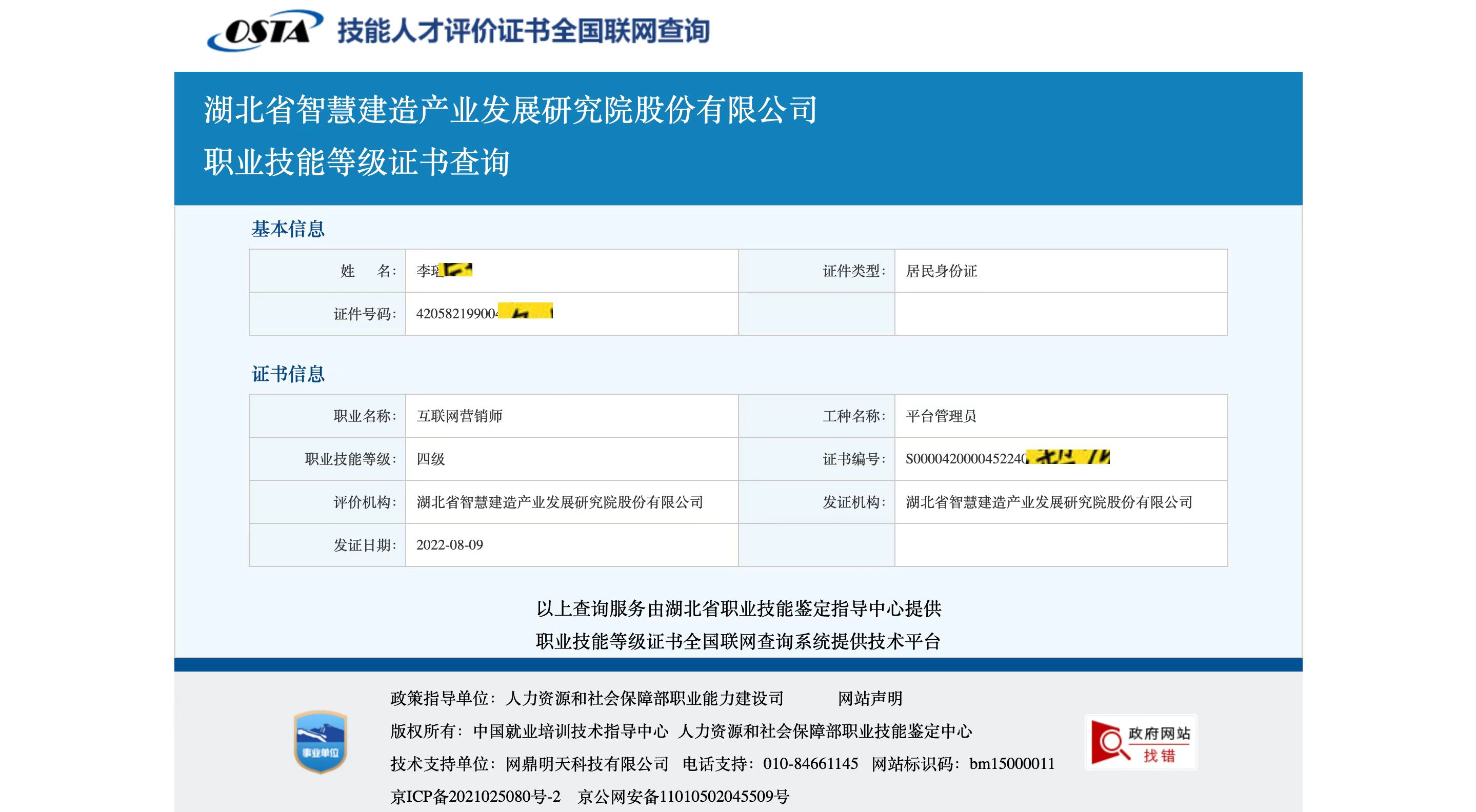The height and width of the screenshot is (812, 1476).
Task: Click the 职业技能等级证书查询 banner heading
Action: click(356, 161)
